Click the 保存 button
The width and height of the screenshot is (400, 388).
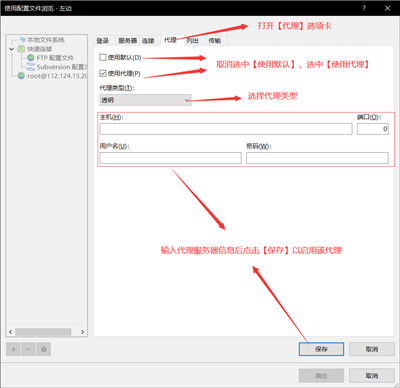pos(321,349)
